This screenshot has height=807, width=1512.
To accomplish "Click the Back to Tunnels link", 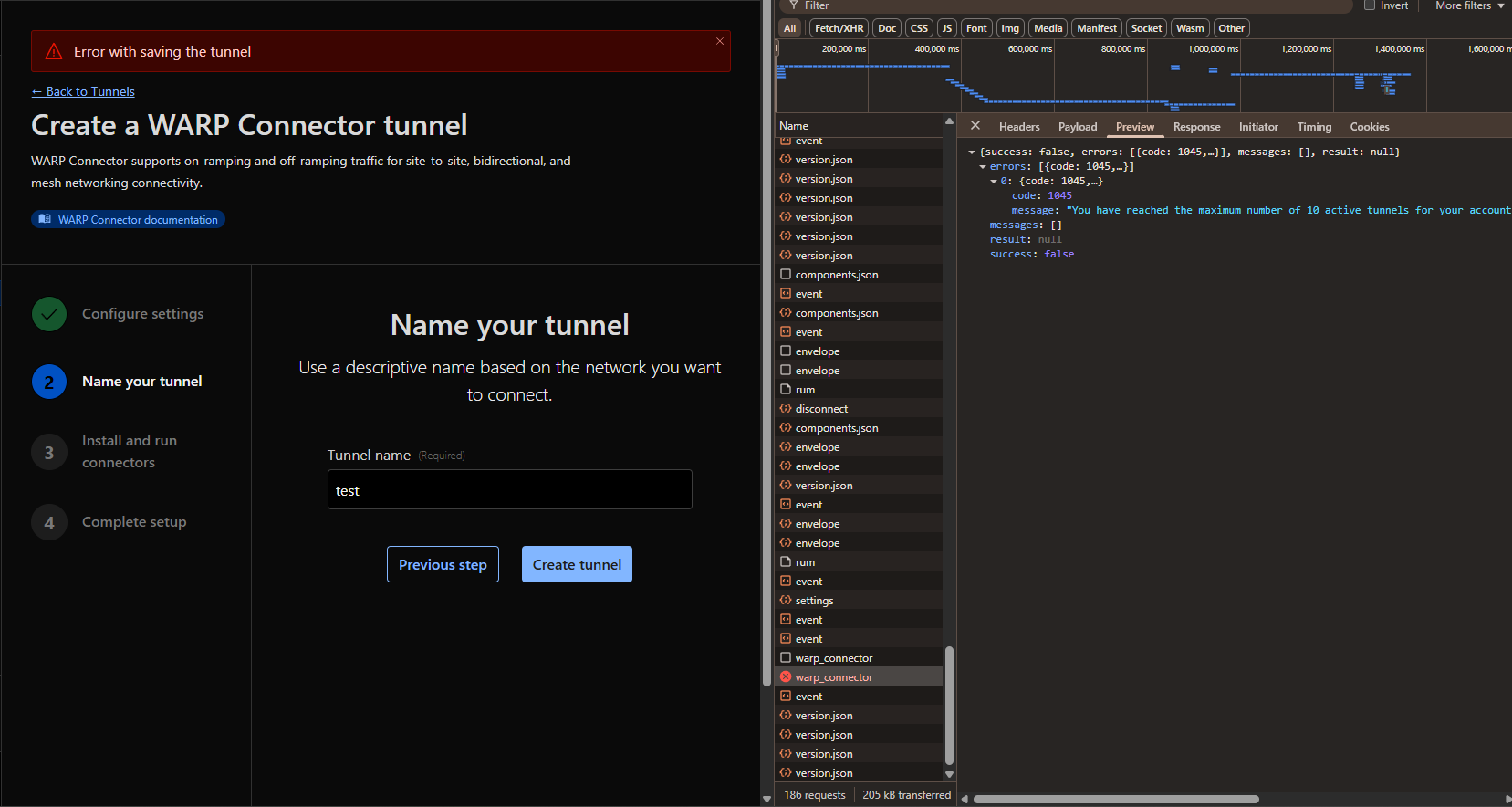I will pos(83,91).
